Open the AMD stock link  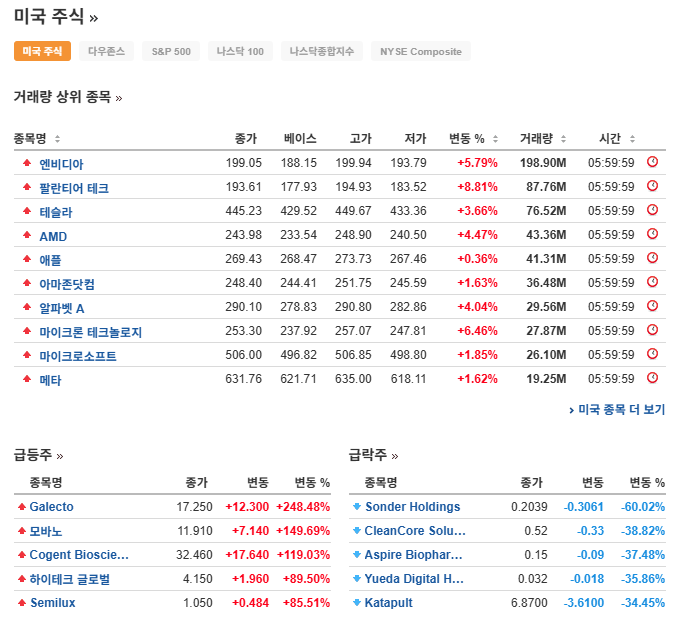pyautogui.click(x=53, y=236)
